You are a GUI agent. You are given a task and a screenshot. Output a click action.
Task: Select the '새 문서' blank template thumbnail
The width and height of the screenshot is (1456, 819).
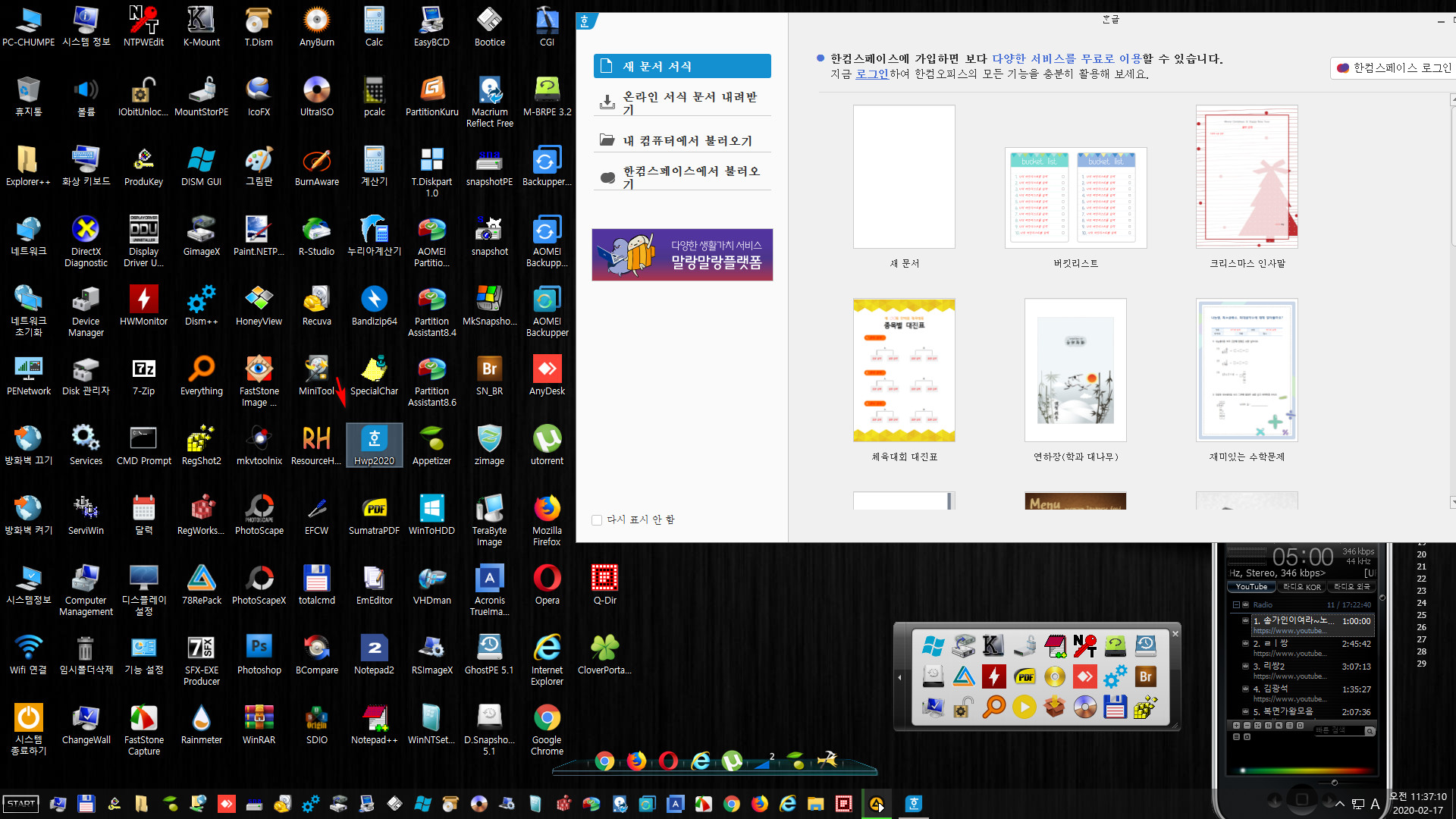pos(904,177)
